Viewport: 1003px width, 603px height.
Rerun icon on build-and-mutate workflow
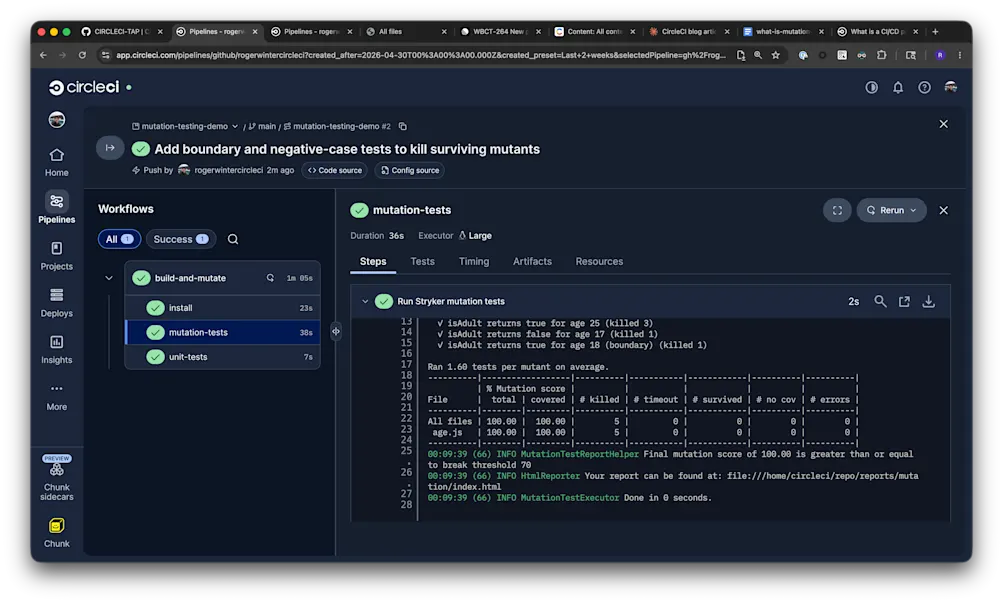point(270,278)
